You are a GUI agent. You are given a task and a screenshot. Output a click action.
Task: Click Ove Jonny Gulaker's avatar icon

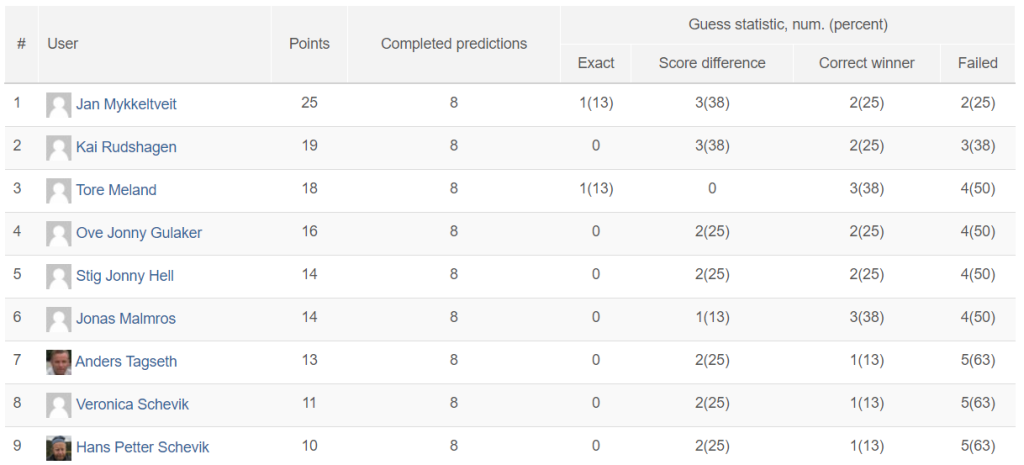pos(59,234)
